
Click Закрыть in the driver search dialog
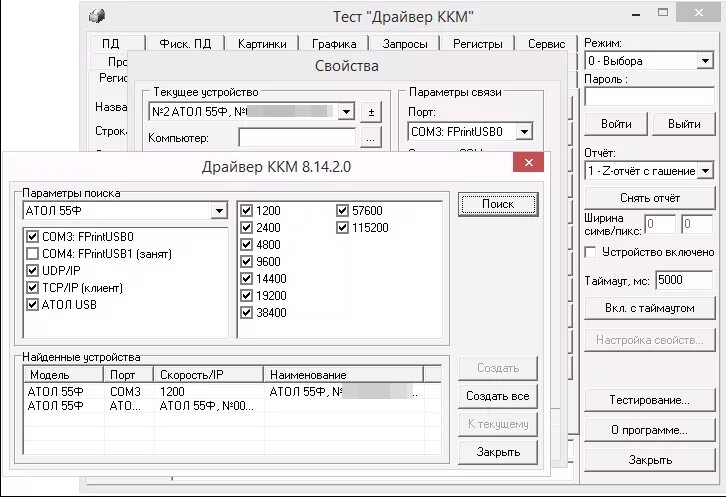[497, 452]
